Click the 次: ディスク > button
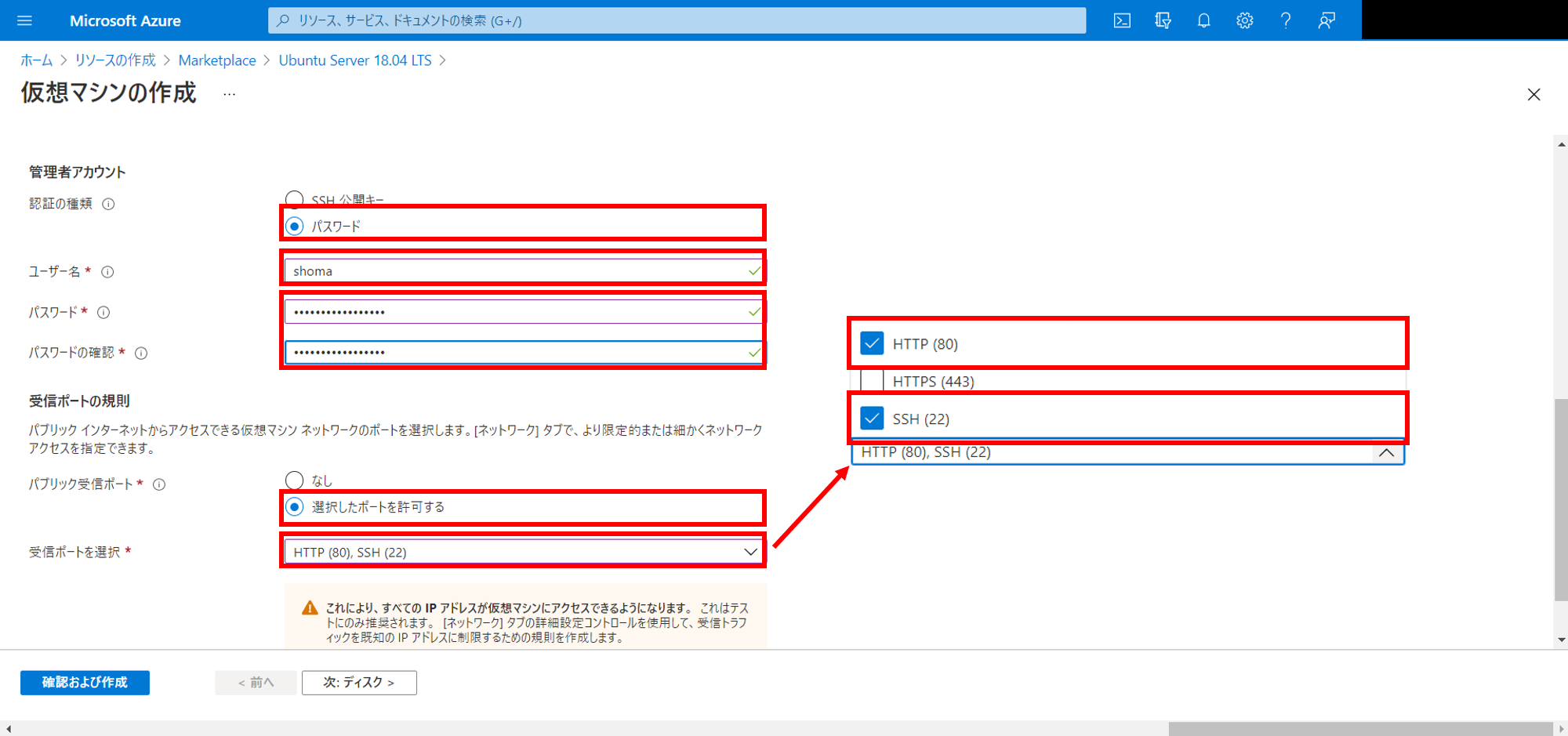1568x736 pixels. 359,683
